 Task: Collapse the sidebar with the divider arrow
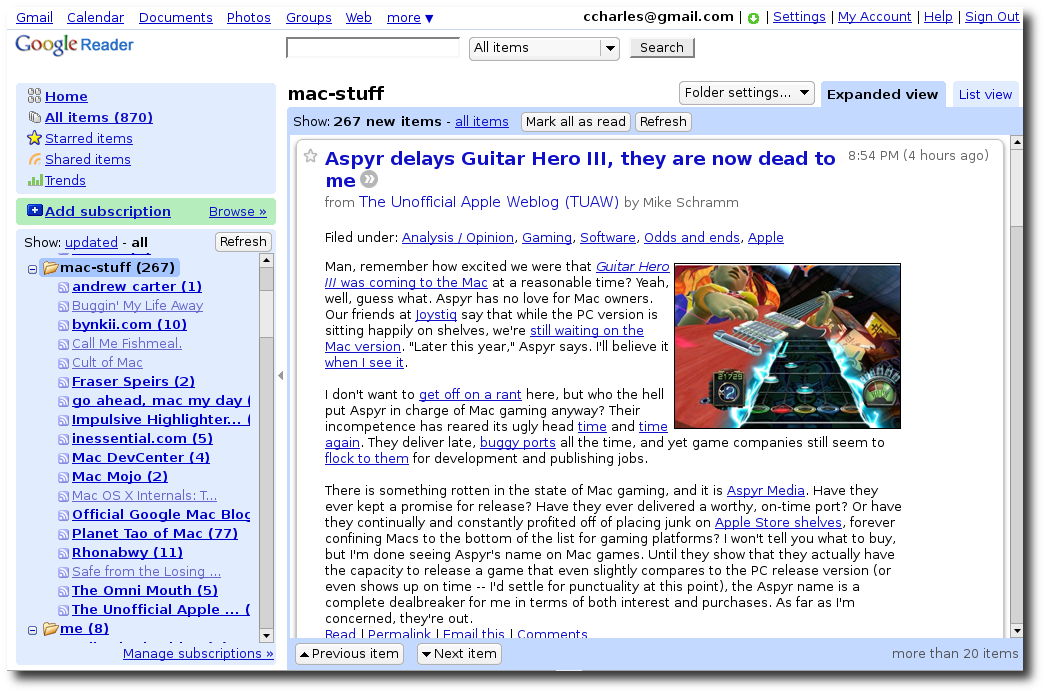(x=281, y=376)
